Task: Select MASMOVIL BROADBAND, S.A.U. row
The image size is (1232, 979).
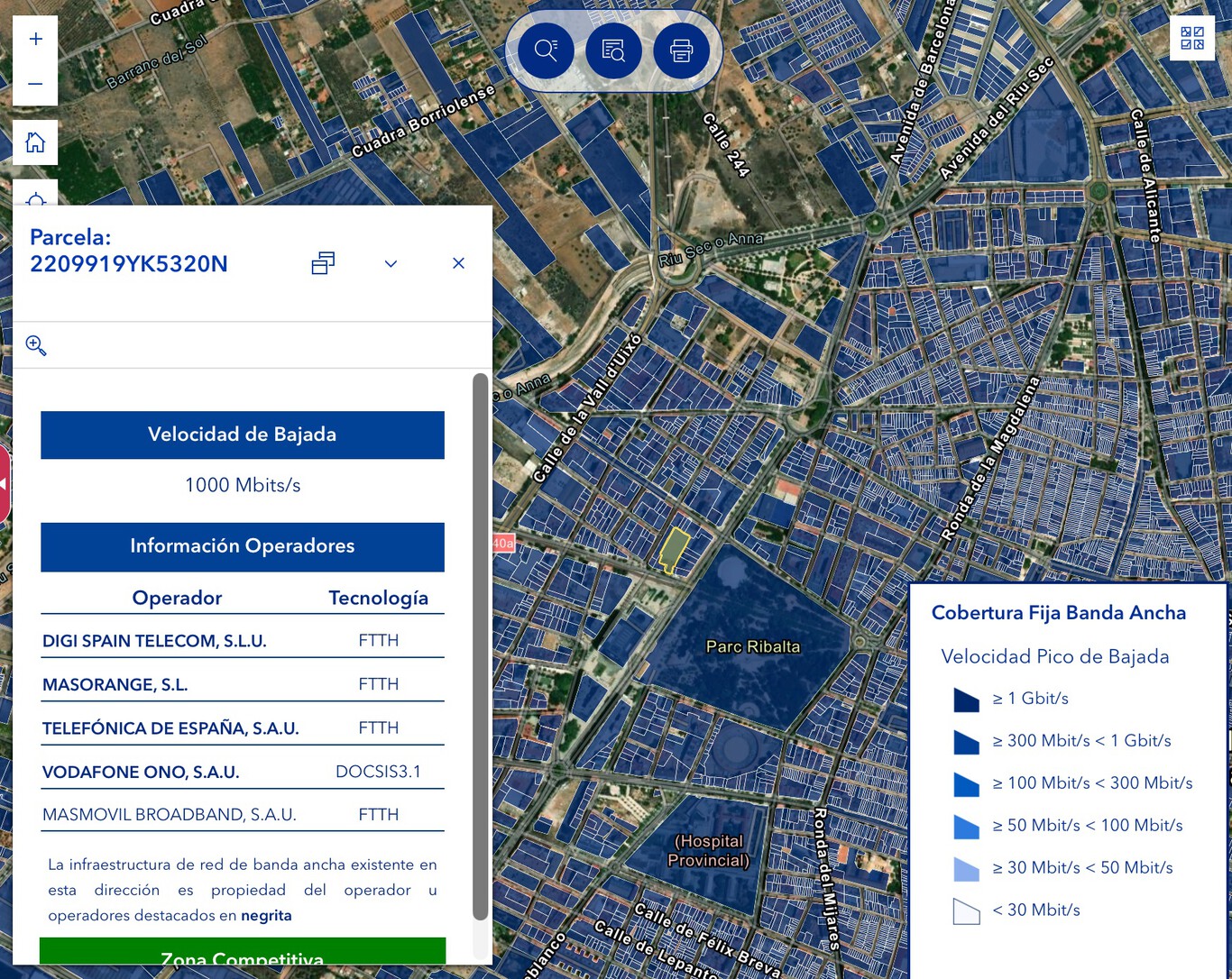Action: tap(243, 814)
